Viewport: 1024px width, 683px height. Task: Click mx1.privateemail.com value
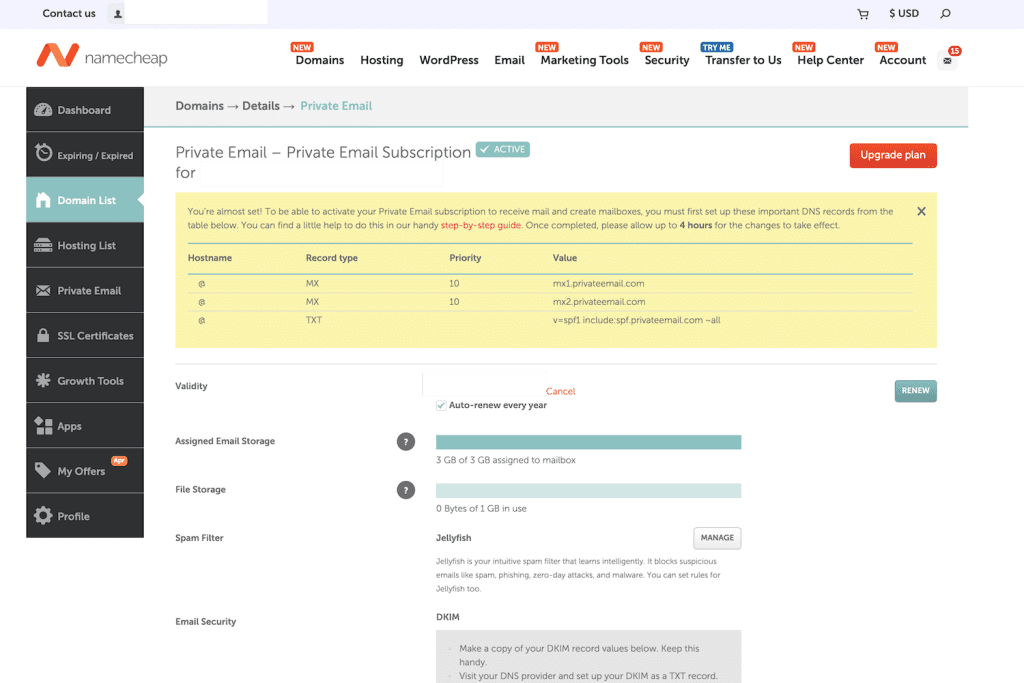[598, 283]
